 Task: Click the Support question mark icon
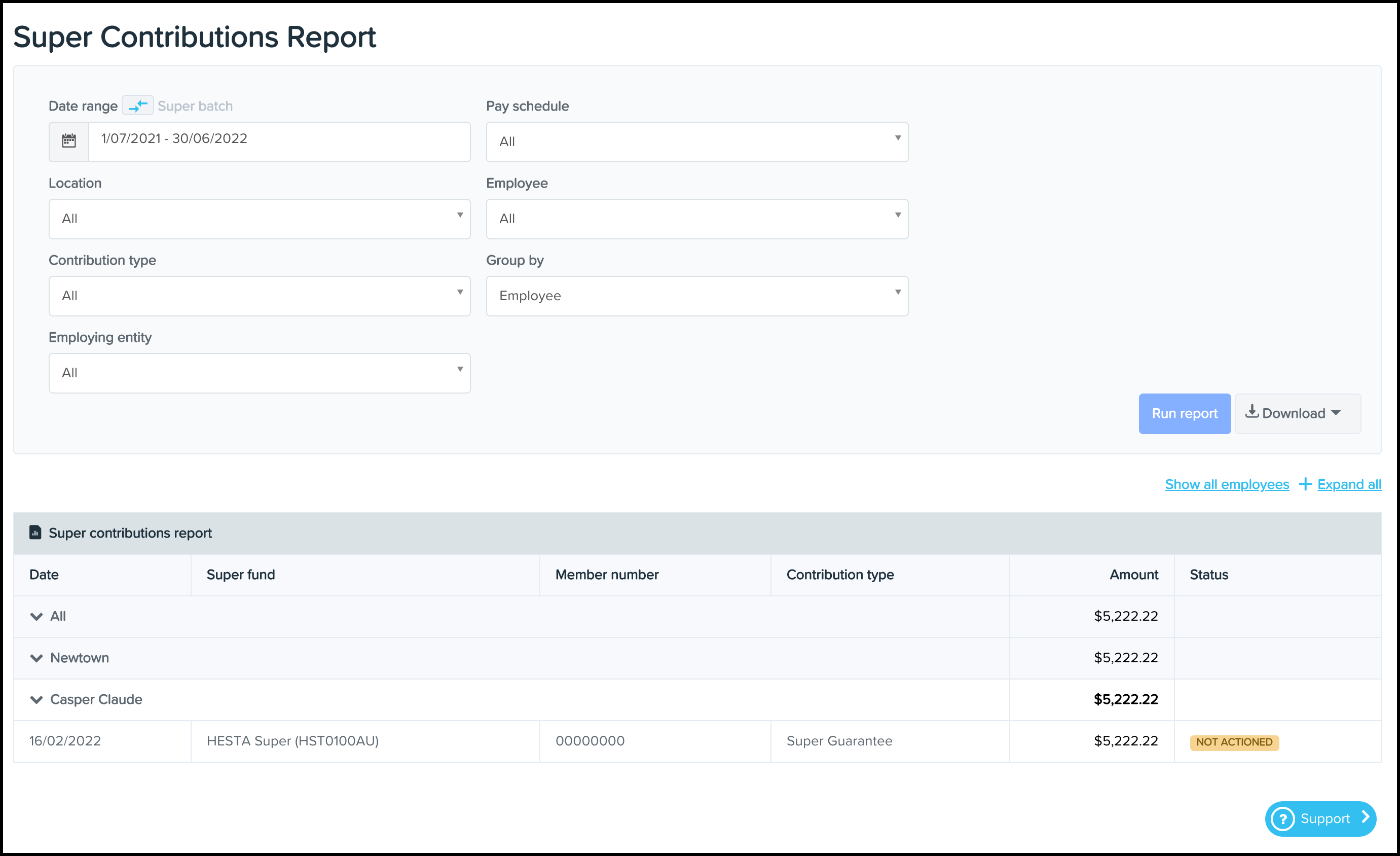(x=1282, y=818)
